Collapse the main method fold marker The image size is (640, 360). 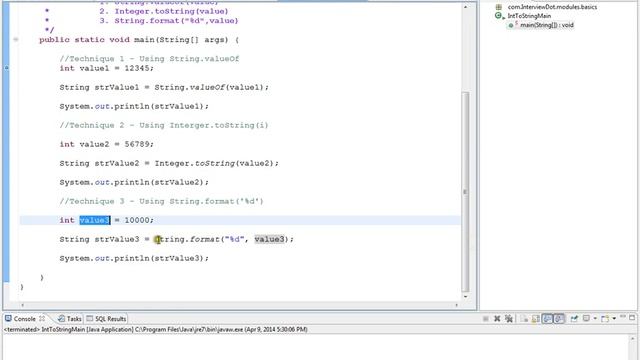pyautogui.click(x=16, y=40)
